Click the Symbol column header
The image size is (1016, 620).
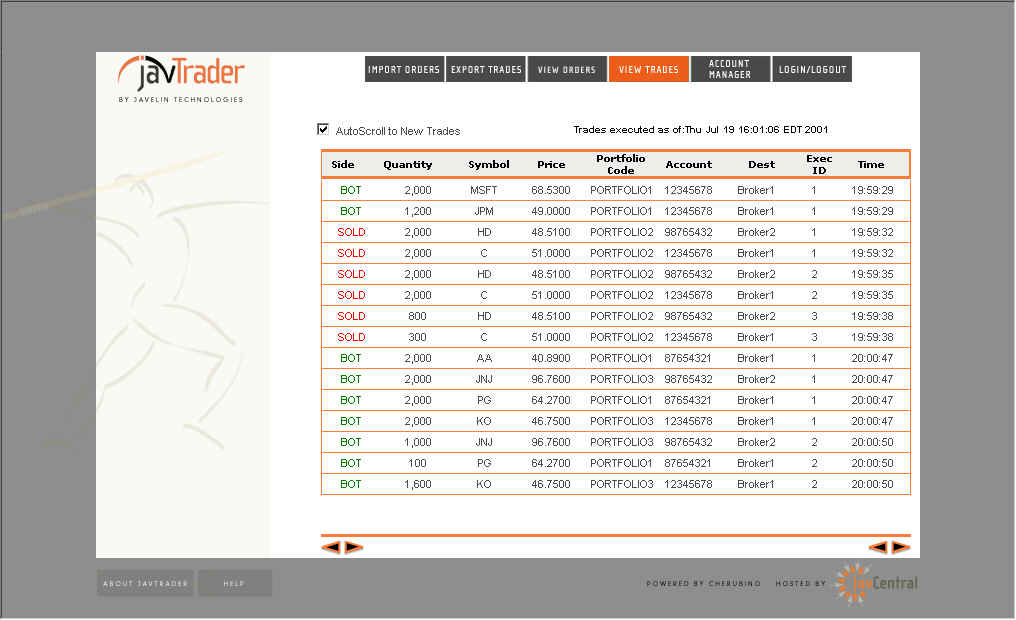pos(489,165)
